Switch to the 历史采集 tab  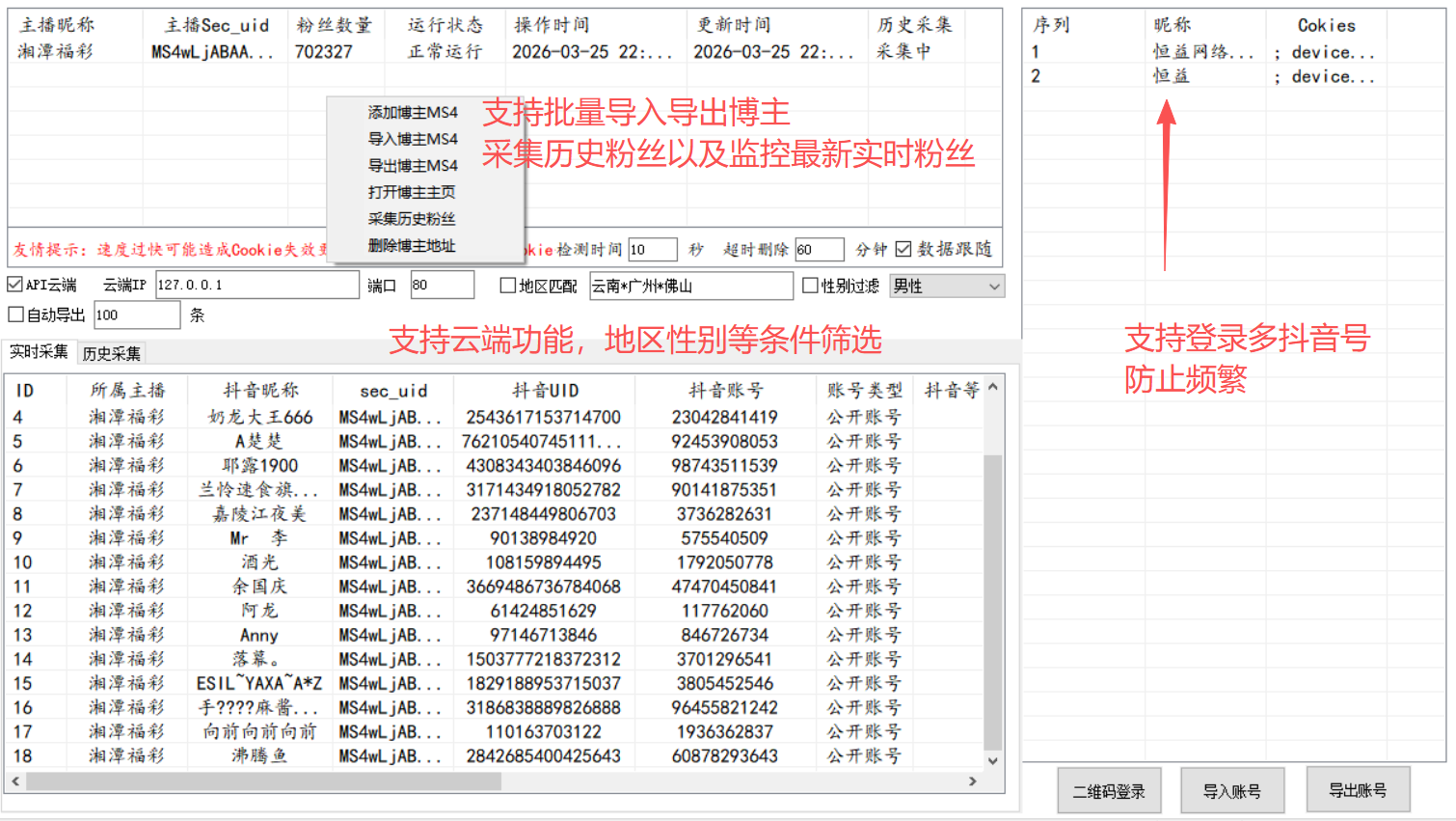(x=112, y=353)
